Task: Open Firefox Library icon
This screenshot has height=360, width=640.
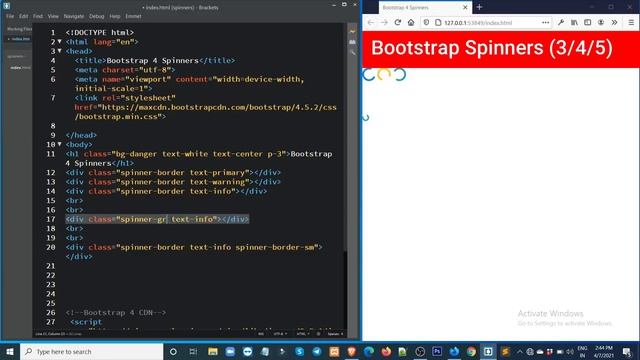Action: click(x=574, y=23)
